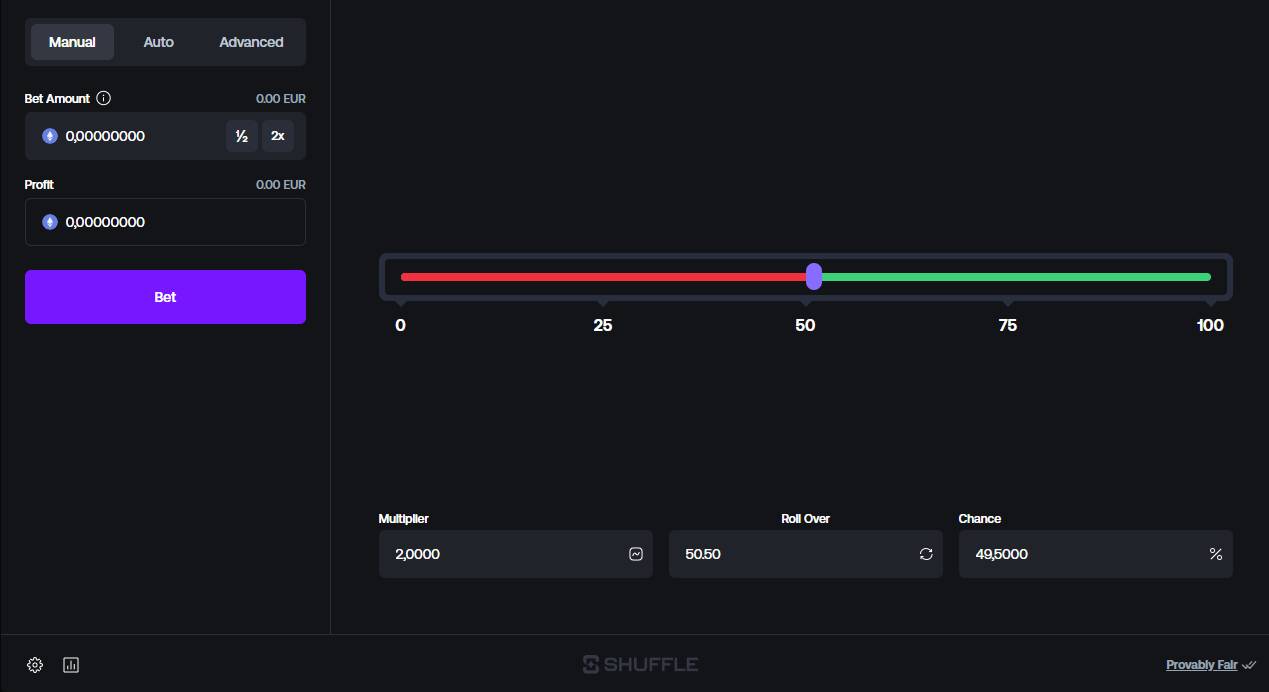Click the 100 mark label under slider
The width and height of the screenshot is (1269, 692).
coord(1210,325)
